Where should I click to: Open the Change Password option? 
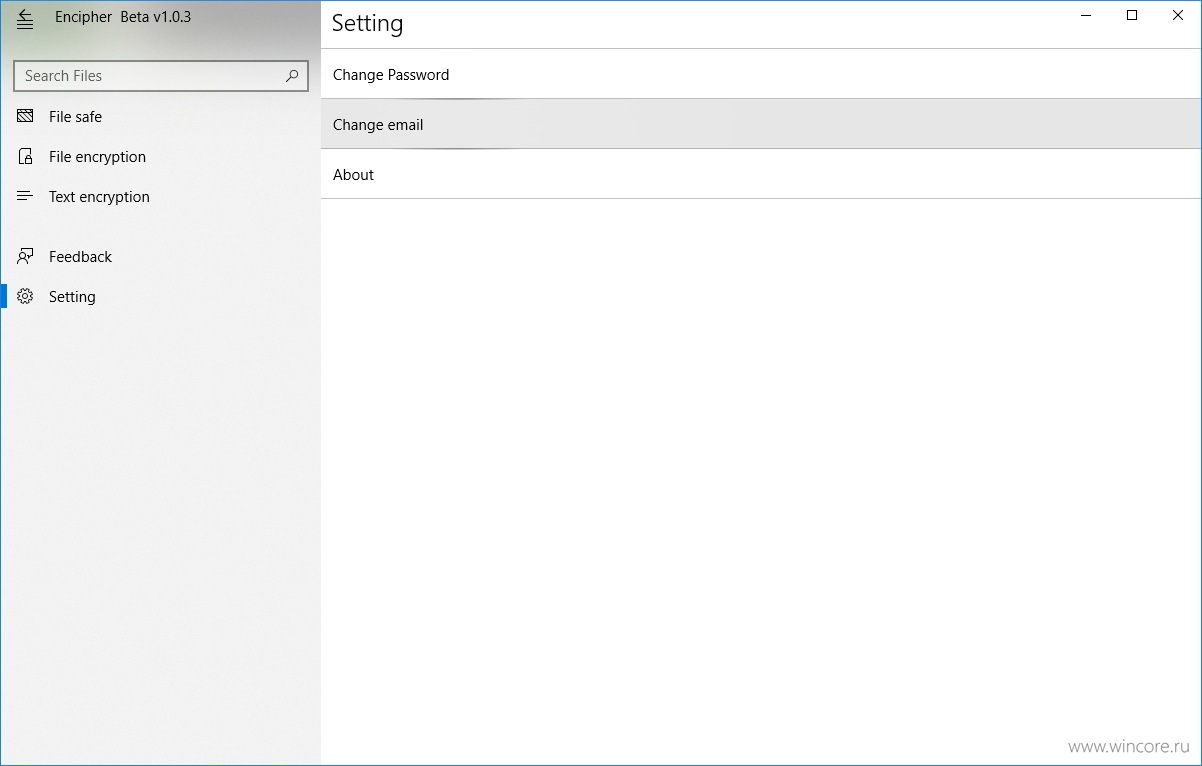pyautogui.click(x=761, y=74)
